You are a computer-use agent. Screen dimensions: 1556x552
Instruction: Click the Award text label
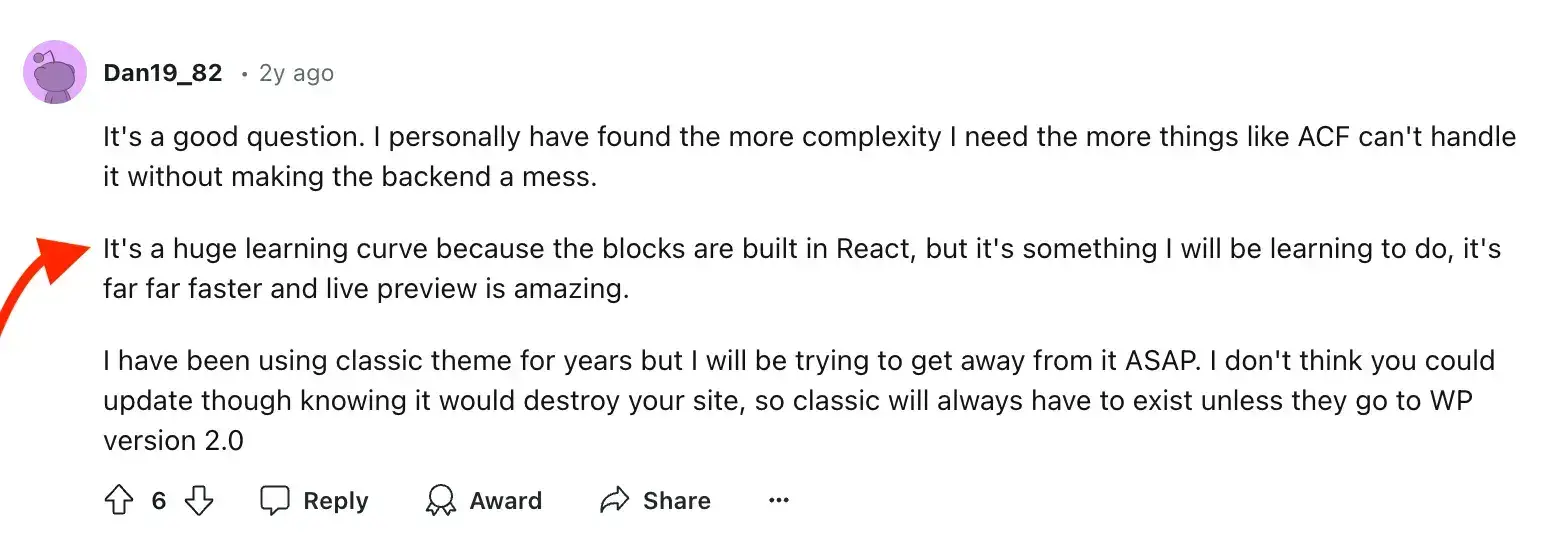tap(506, 501)
